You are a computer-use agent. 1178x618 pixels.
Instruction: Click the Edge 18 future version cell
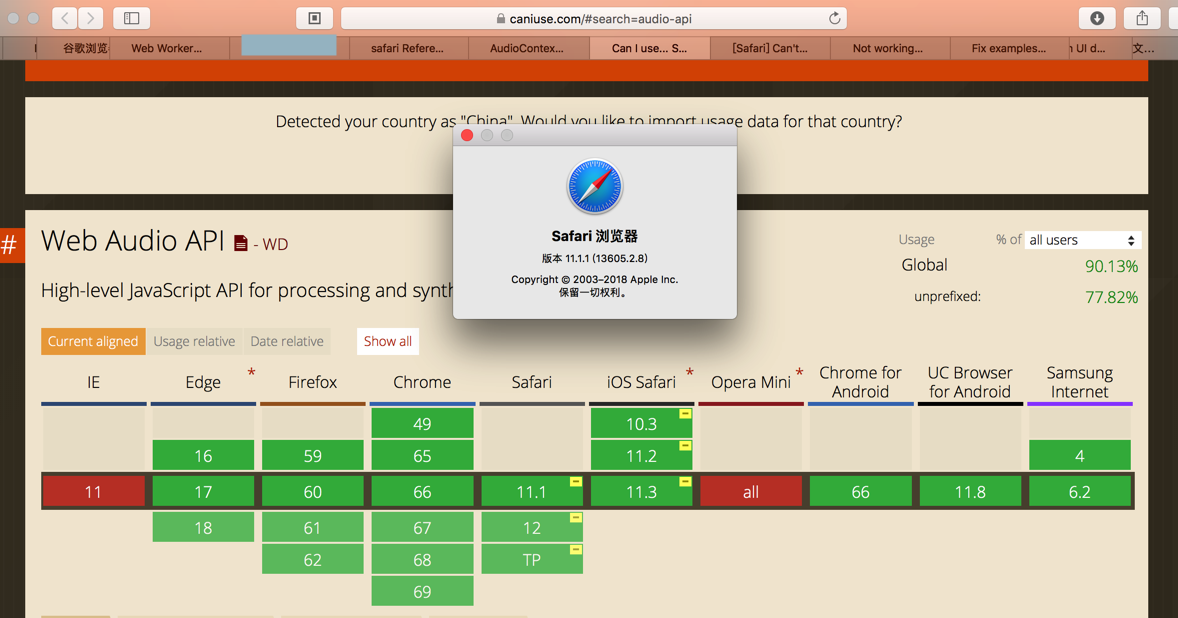point(203,527)
